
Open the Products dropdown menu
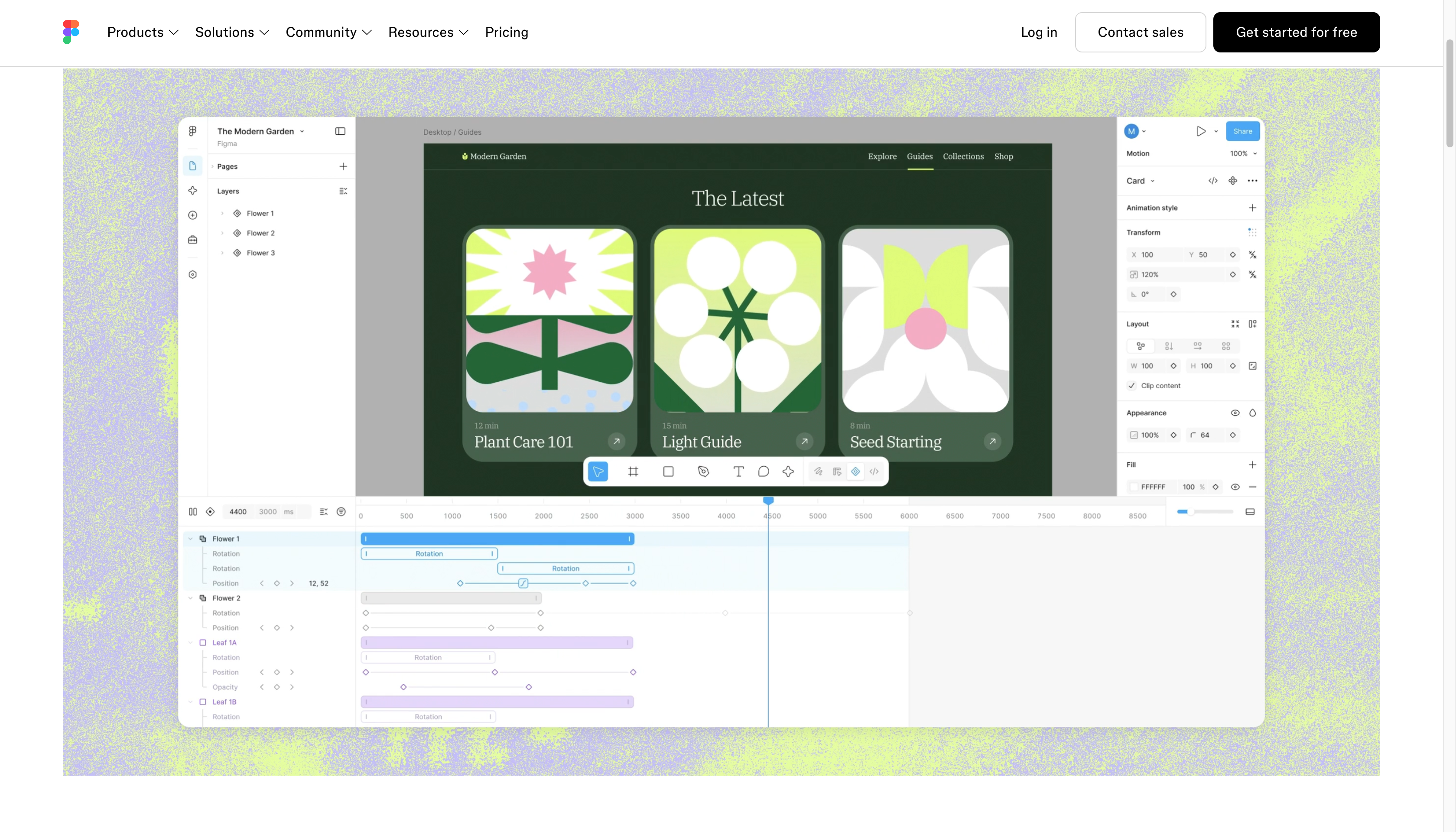(x=143, y=32)
